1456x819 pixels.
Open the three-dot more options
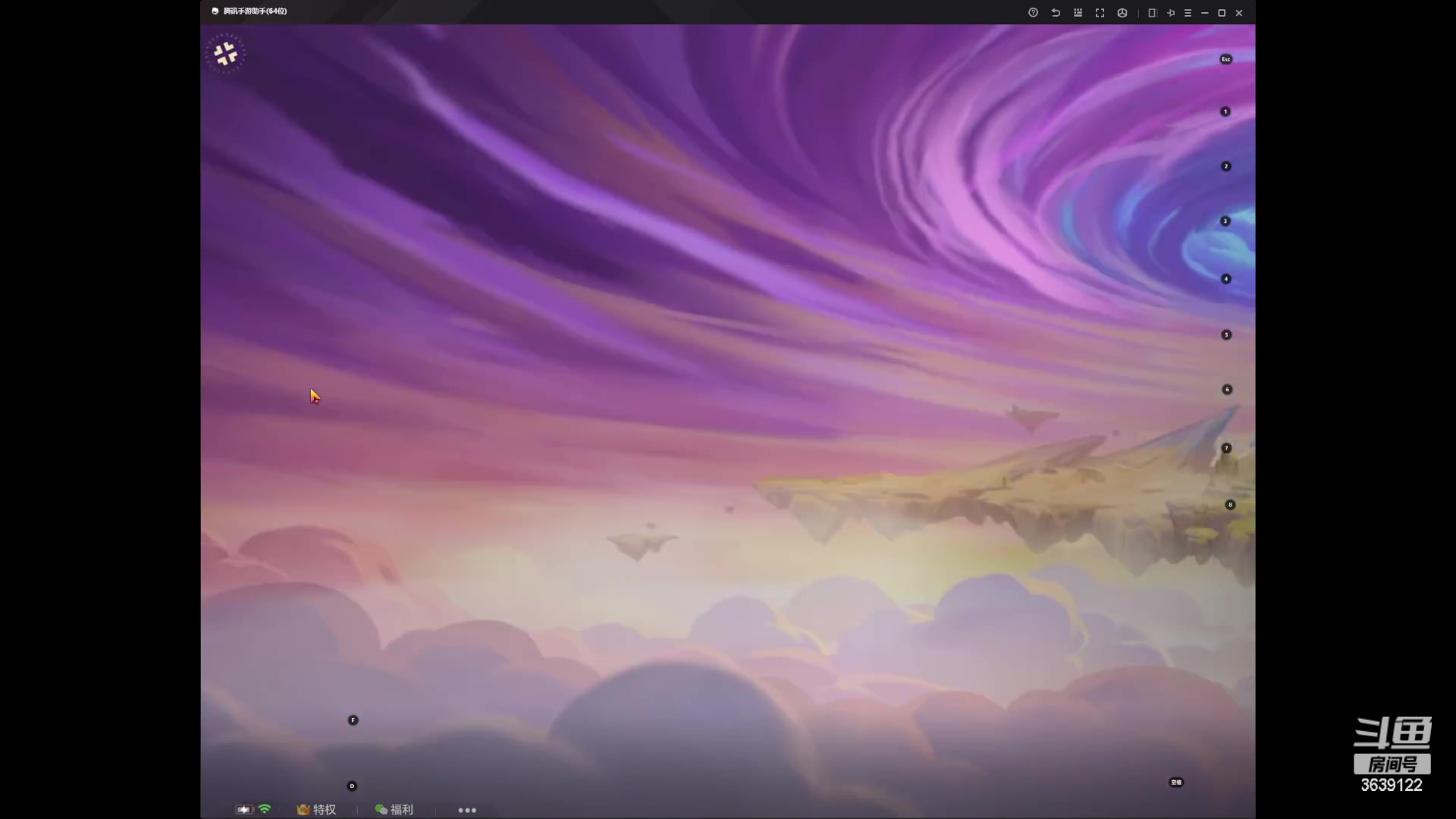tap(467, 811)
